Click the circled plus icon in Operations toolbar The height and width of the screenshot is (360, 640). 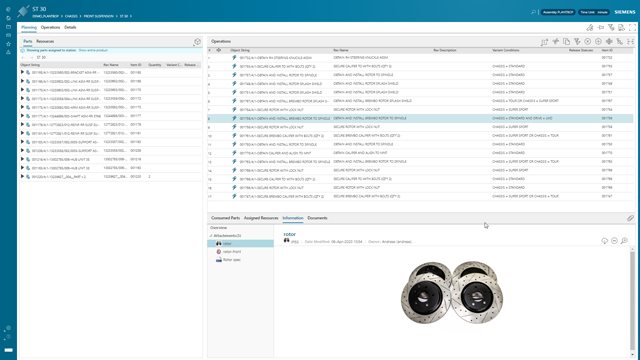tap(598, 41)
